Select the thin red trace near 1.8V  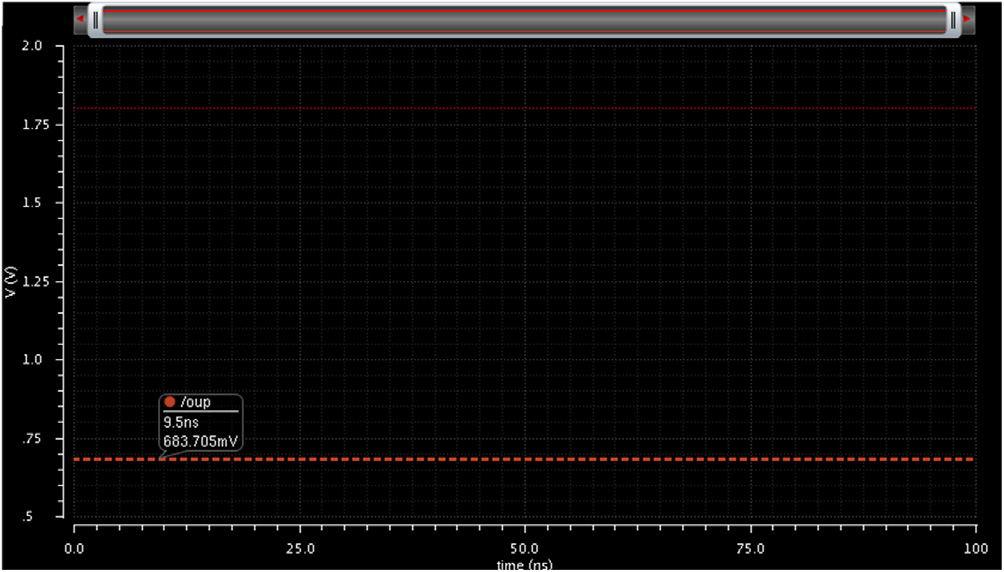click(x=600, y=108)
